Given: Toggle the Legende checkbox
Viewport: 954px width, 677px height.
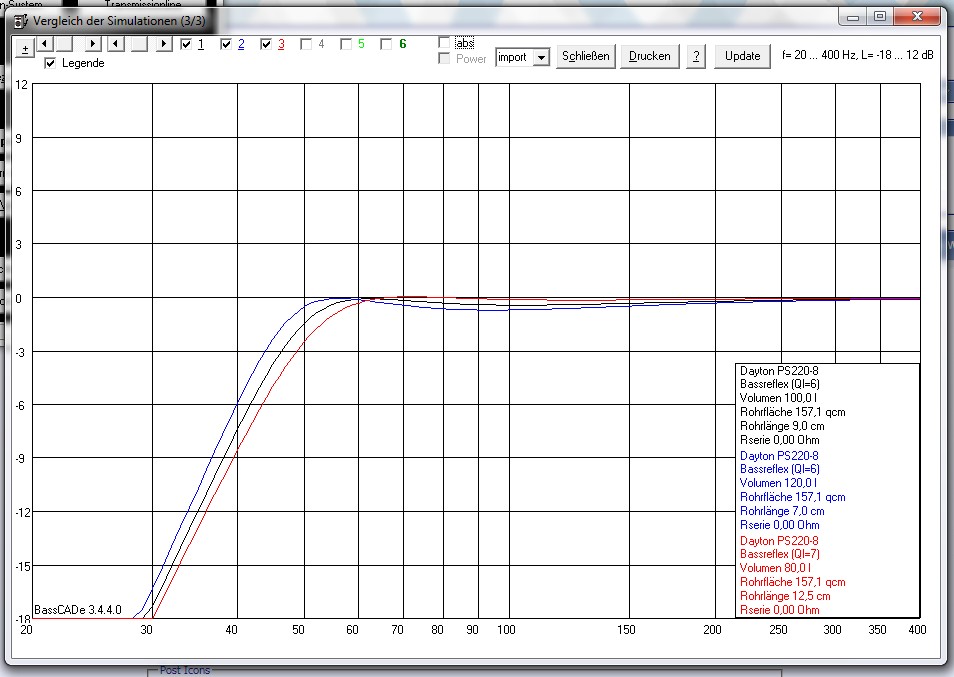Looking at the screenshot, I should [x=50, y=63].
